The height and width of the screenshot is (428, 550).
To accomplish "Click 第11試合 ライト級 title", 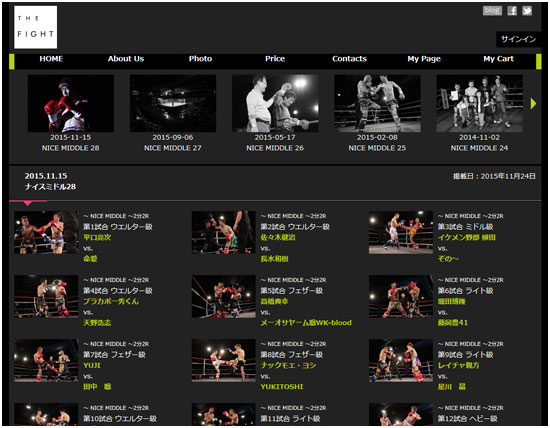I will tap(290, 419).
